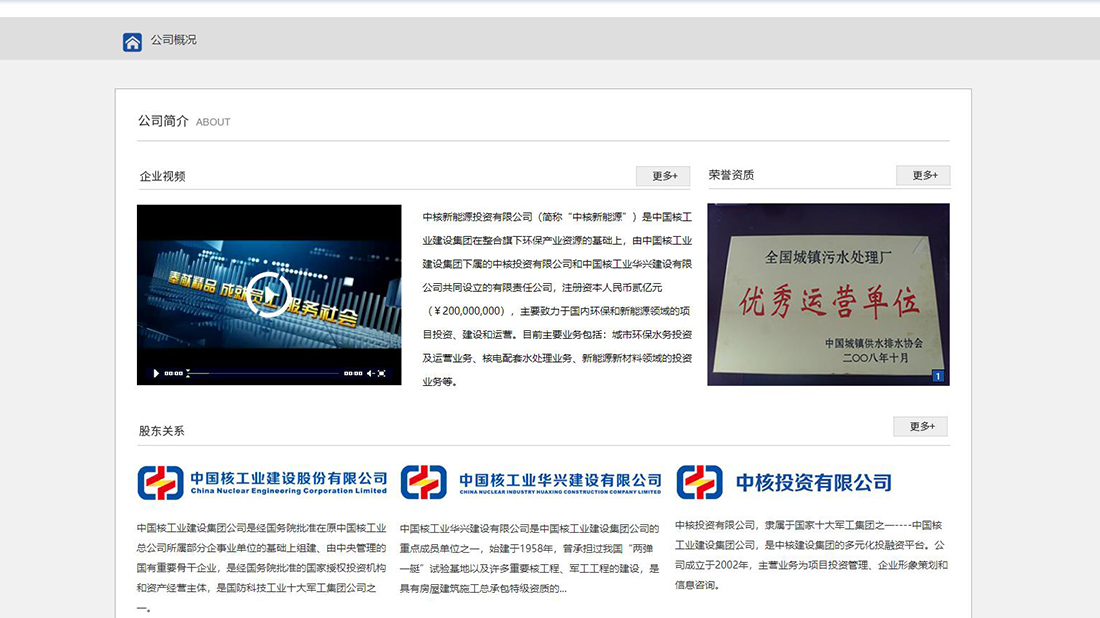Select slide indicator 1 on the honor image

[937, 377]
